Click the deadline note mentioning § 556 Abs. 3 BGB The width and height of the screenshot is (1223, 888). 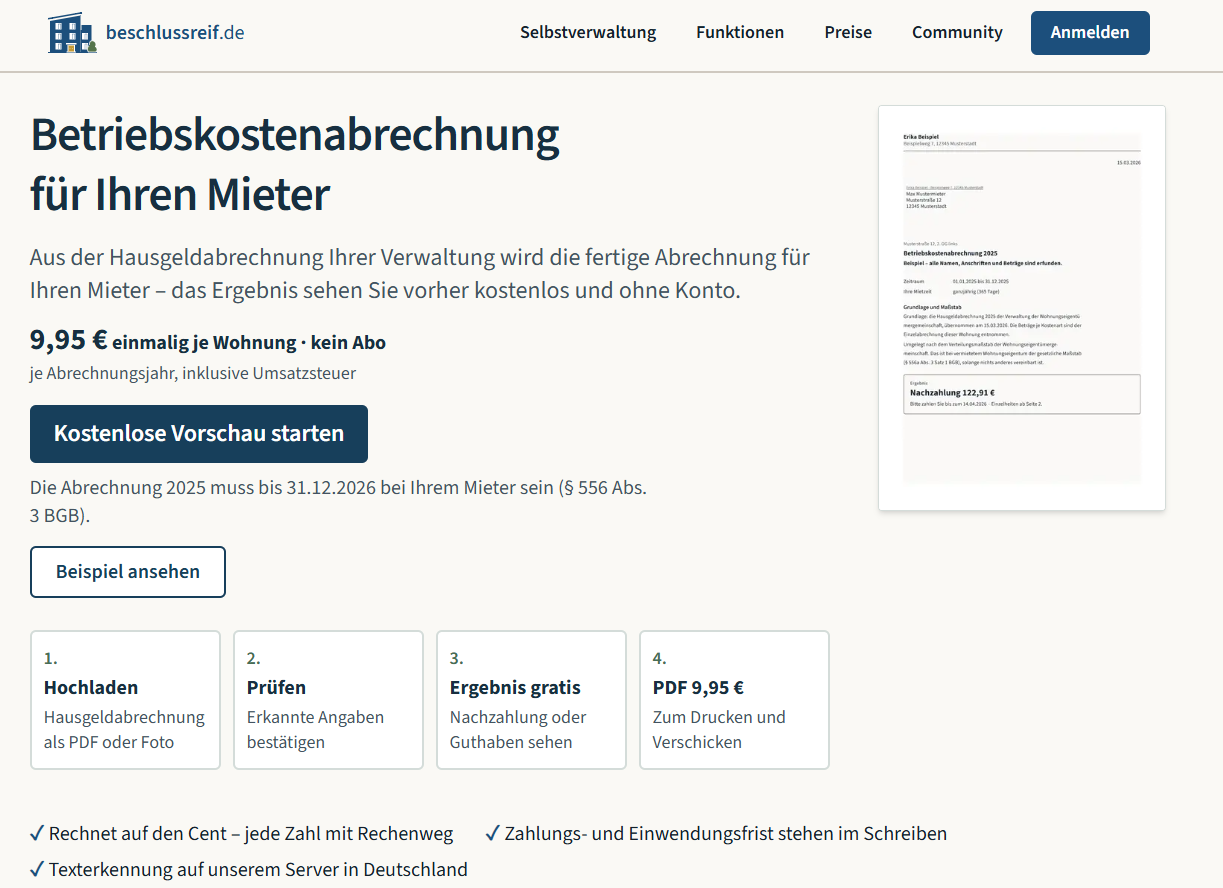338,502
